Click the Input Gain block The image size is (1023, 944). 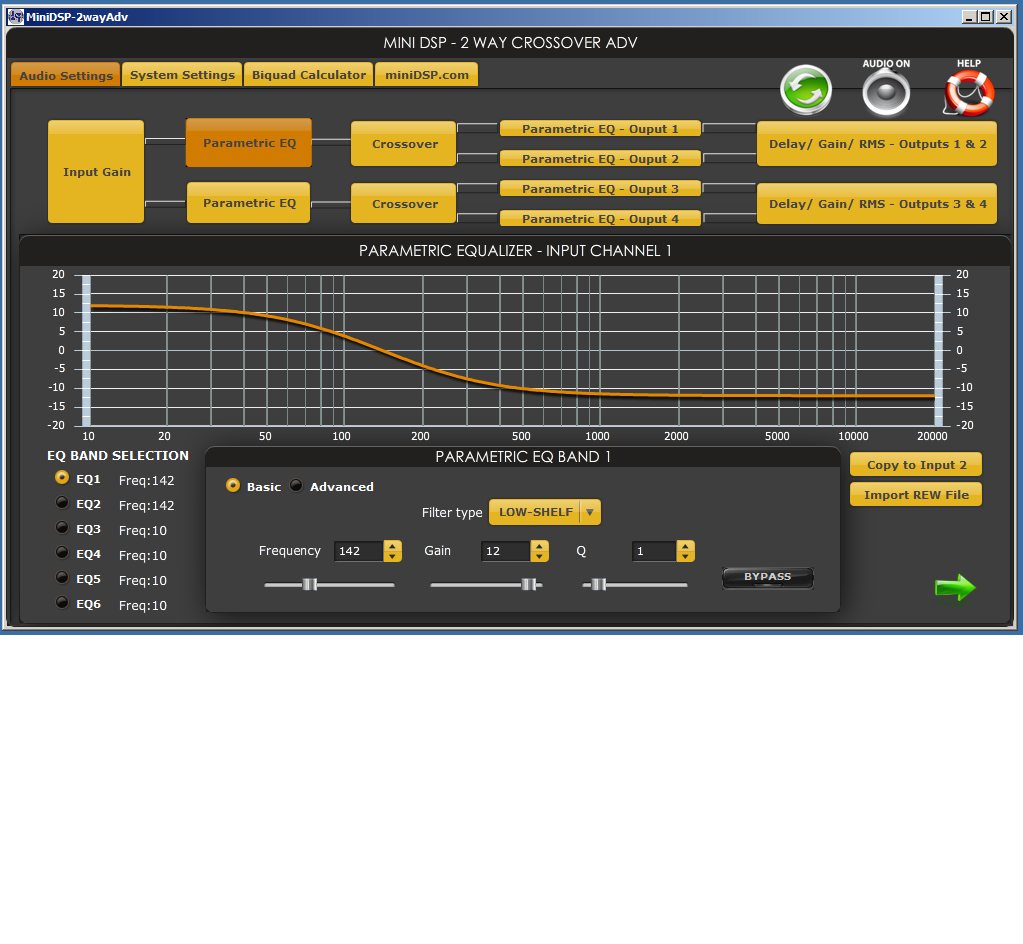[96, 172]
